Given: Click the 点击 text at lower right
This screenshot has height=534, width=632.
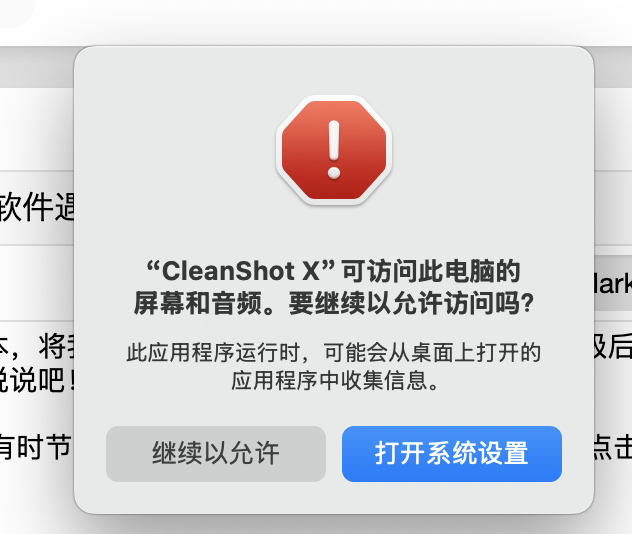Looking at the screenshot, I should 613,447.
